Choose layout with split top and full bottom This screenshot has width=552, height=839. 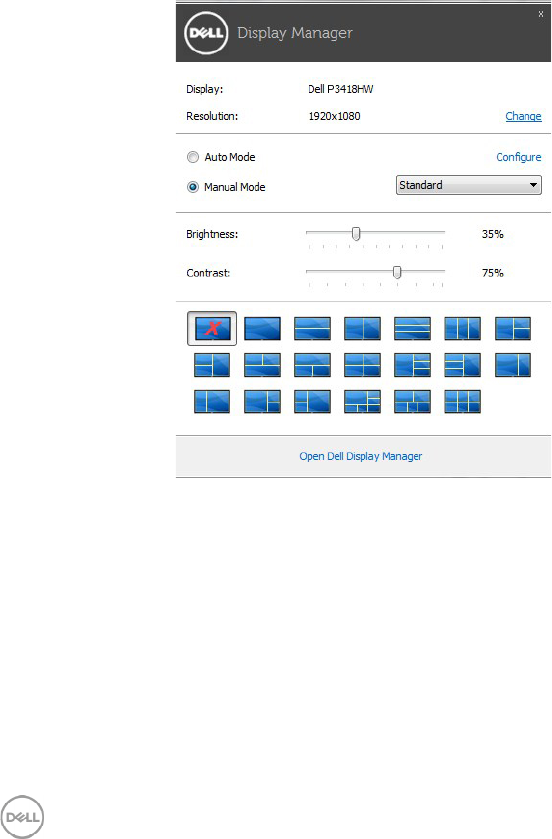pyautogui.click(x=262, y=365)
